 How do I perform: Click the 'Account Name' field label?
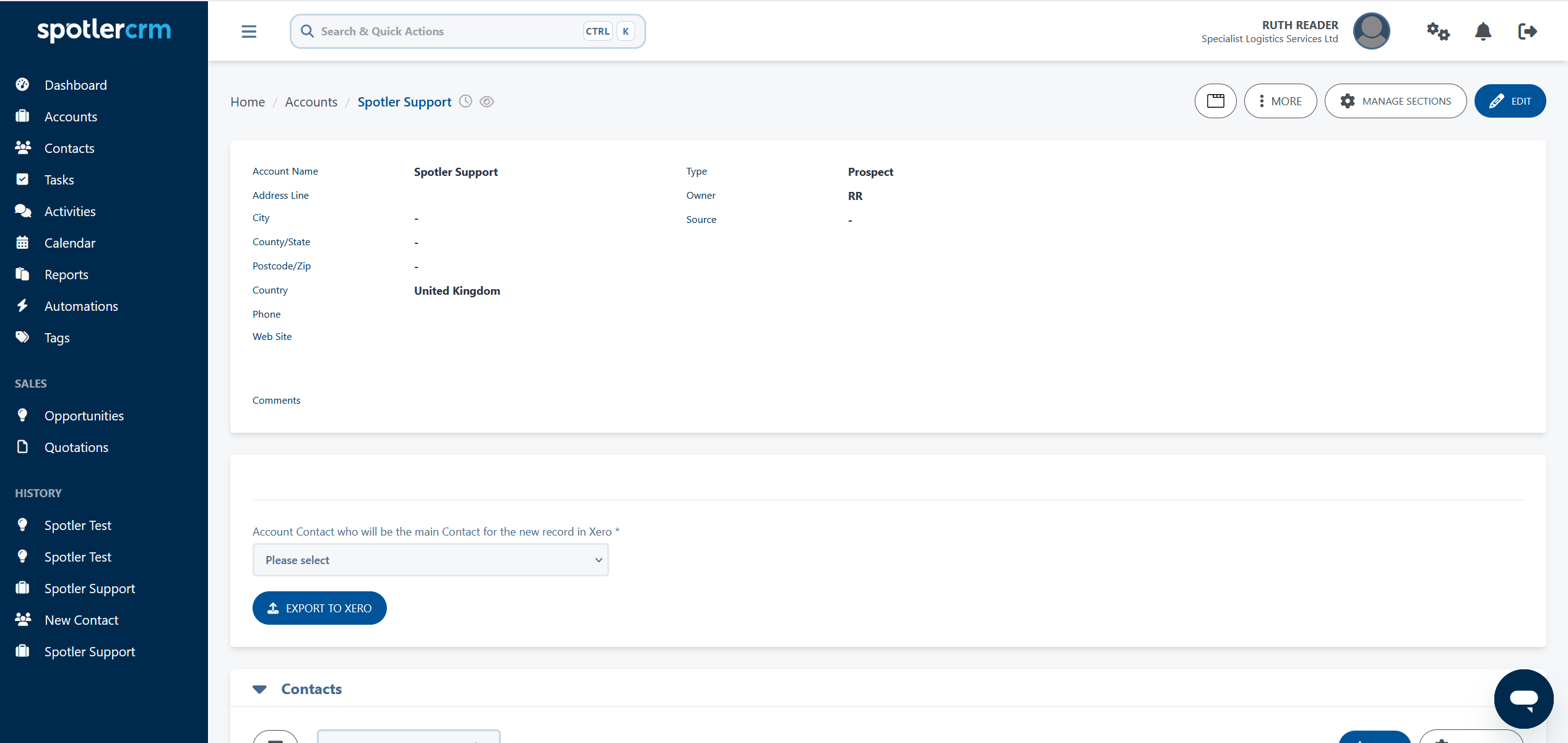point(285,171)
